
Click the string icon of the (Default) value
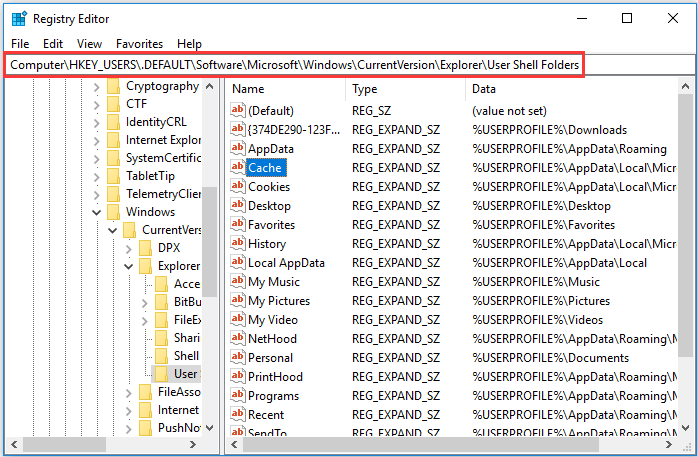coord(238,110)
